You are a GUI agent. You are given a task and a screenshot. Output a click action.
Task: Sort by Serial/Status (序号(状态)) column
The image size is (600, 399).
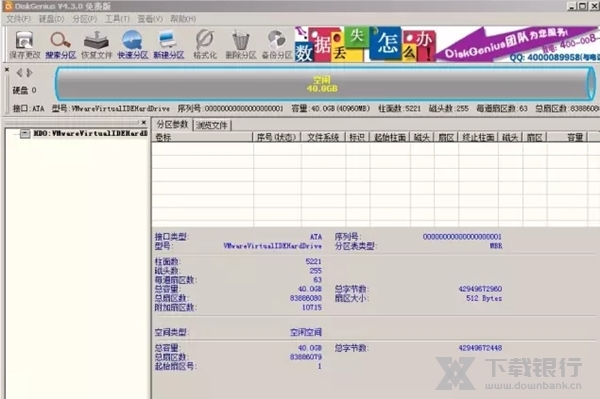click(x=277, y=137)
